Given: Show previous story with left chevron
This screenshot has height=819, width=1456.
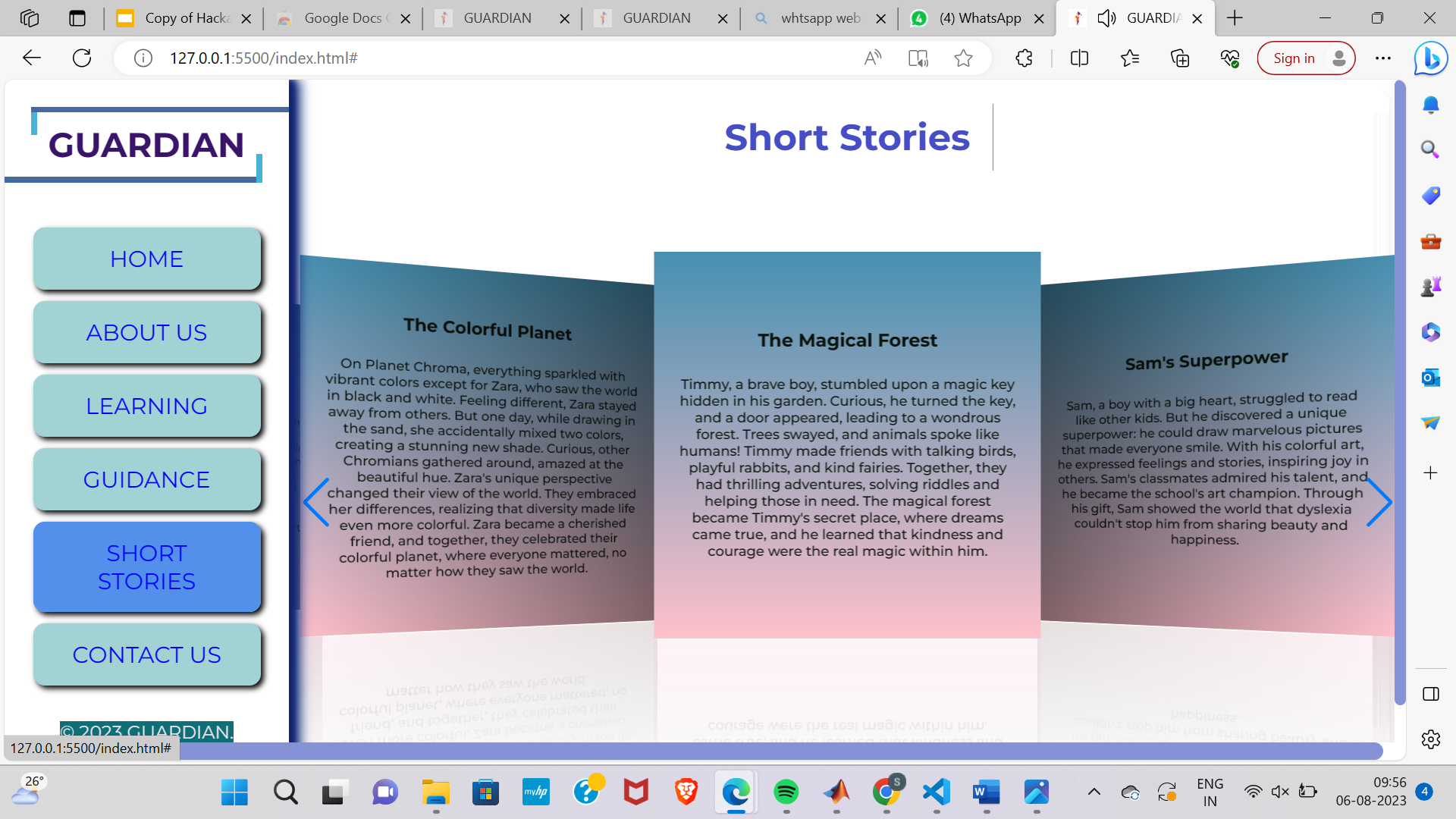Looking at the screenshot, I should (317, 502).
